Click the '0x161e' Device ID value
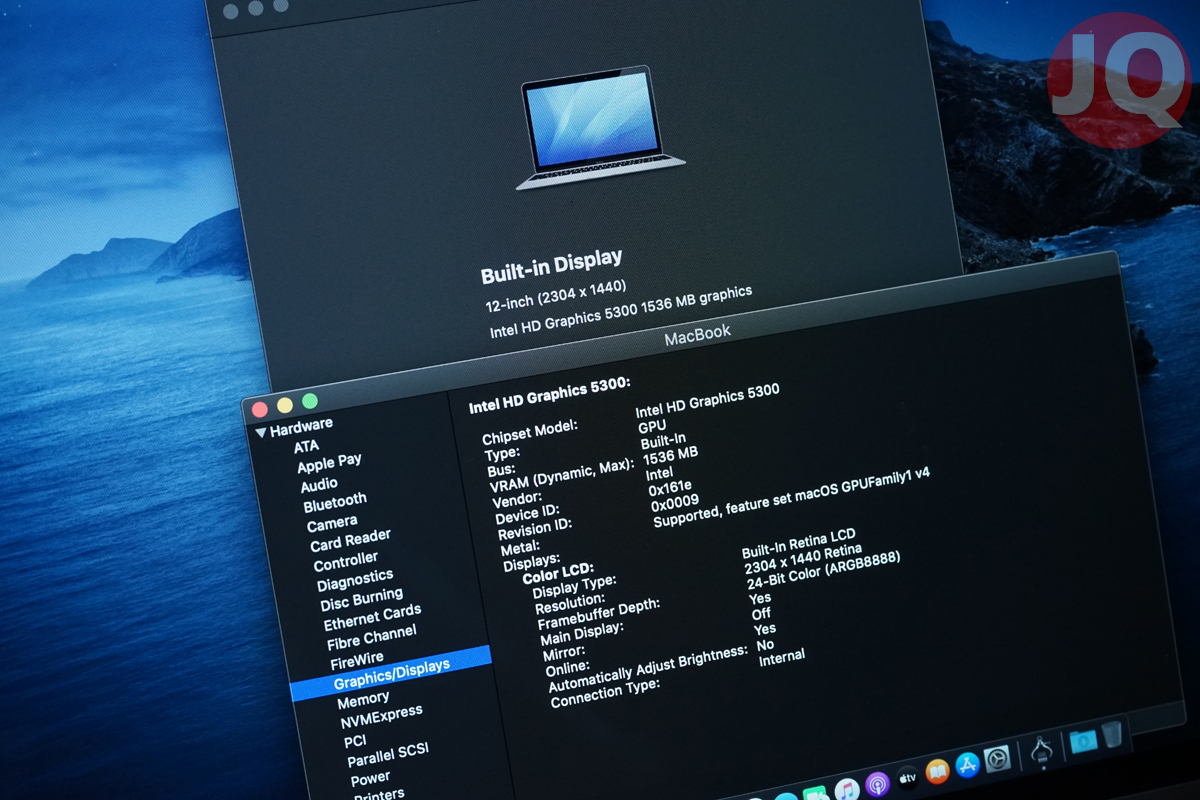The width and height of the screenshot is (1200, 800). coord(671,488)
